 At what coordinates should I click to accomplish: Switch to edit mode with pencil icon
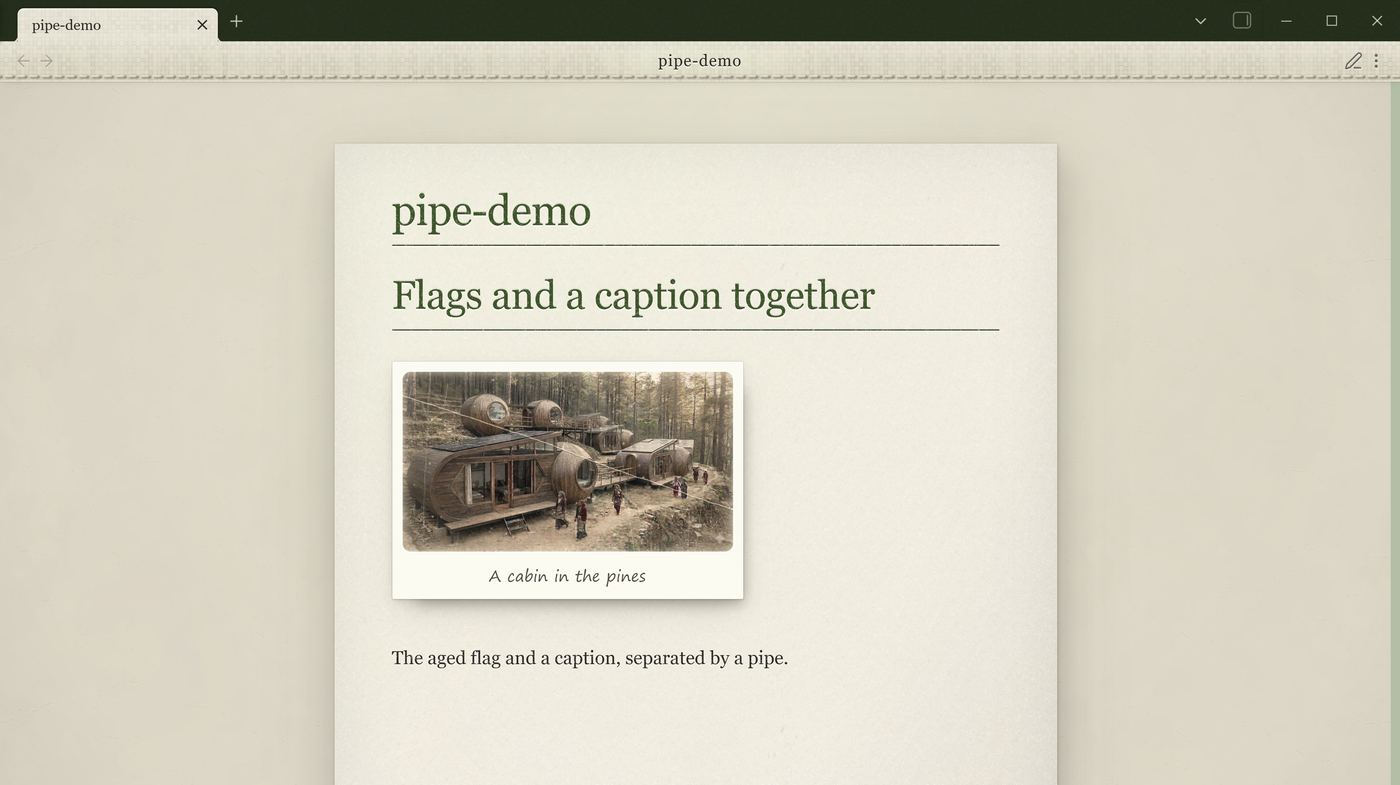coord(1353,61)
